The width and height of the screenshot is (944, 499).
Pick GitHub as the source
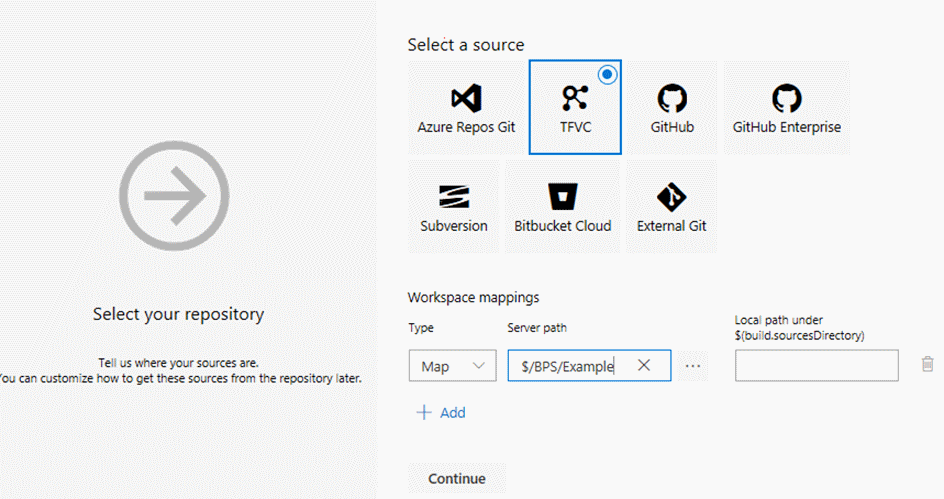click(x=672, y=108)
